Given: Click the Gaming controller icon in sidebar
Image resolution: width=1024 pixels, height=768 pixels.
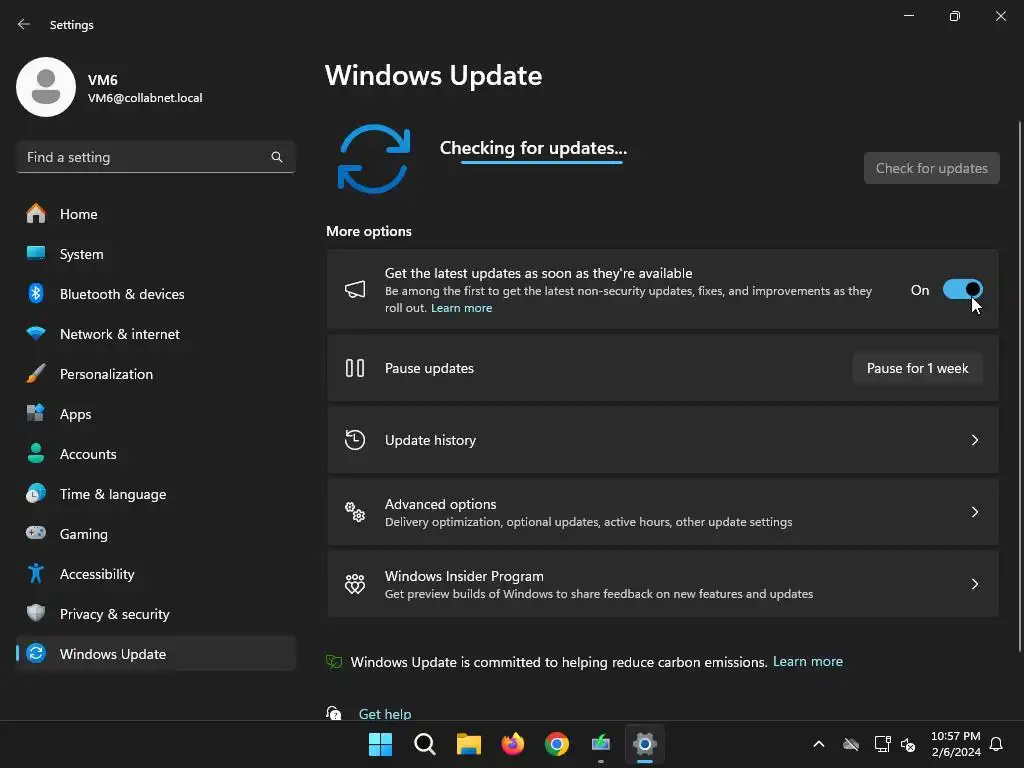Looking at the screenshot, I should (36, 533).
